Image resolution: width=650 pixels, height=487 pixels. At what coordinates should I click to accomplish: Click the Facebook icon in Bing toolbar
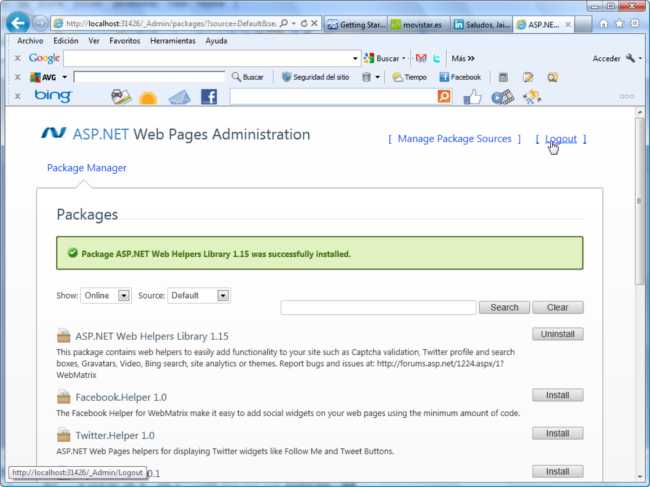[x=208, y=96]
